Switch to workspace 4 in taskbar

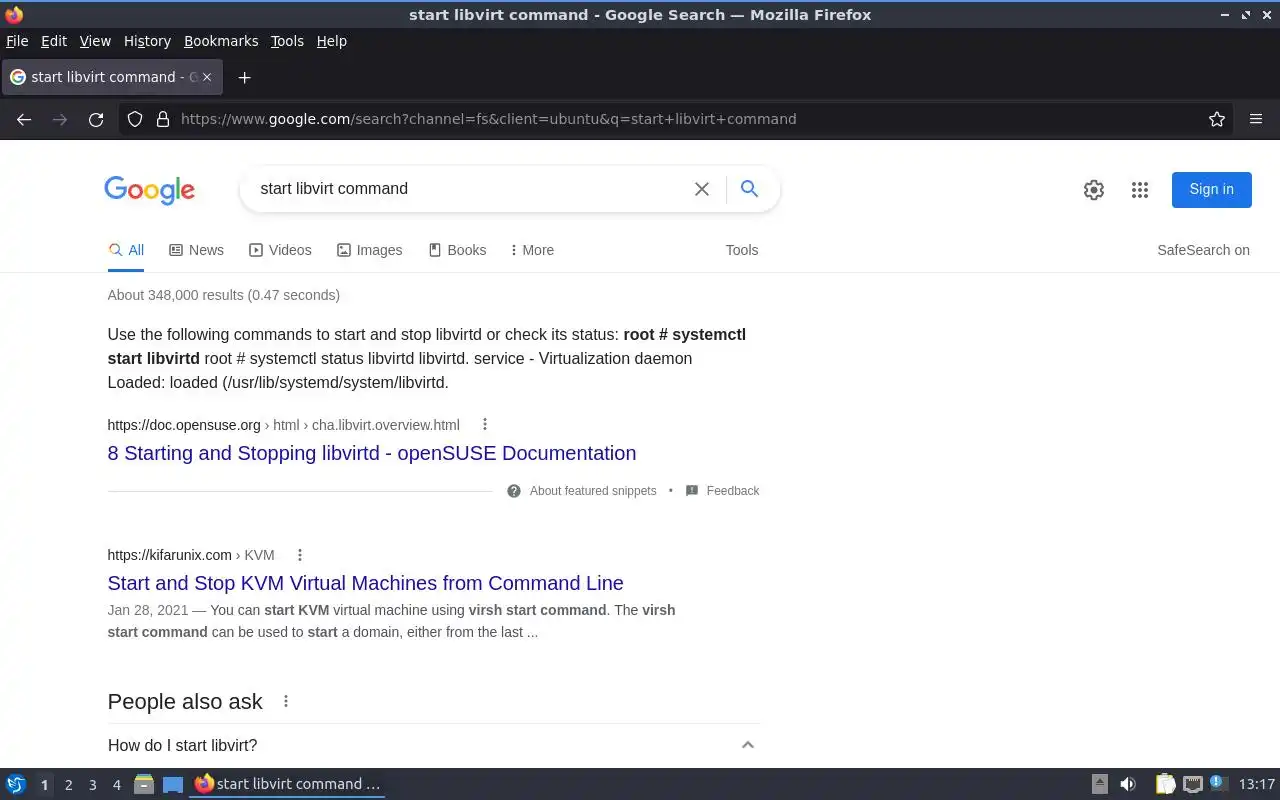116,785
